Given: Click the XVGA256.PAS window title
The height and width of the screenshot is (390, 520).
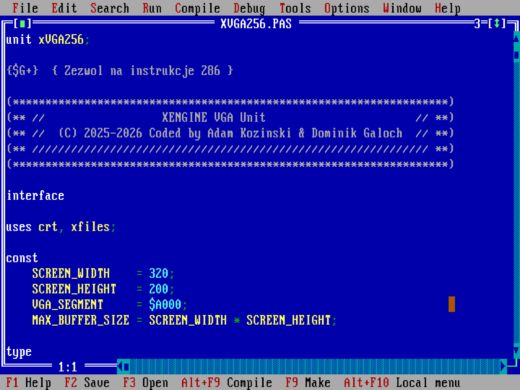Looking at the screenshot, I should pos(256,24).
